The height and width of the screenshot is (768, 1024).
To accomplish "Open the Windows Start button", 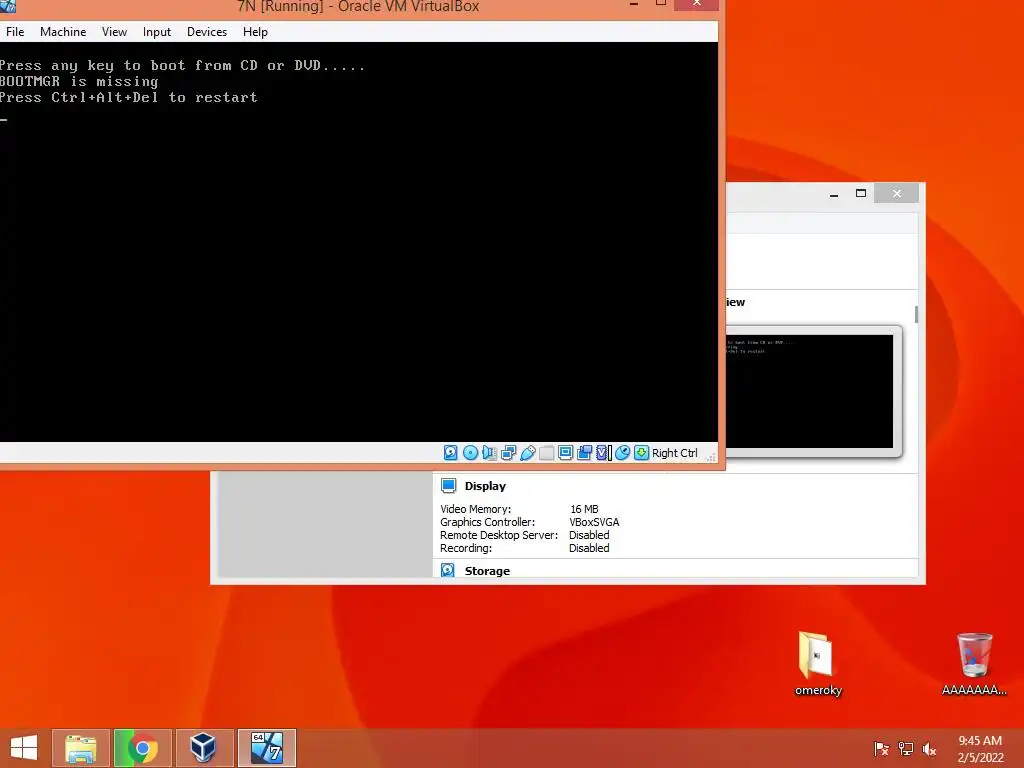I will click(x=24, y=748).
